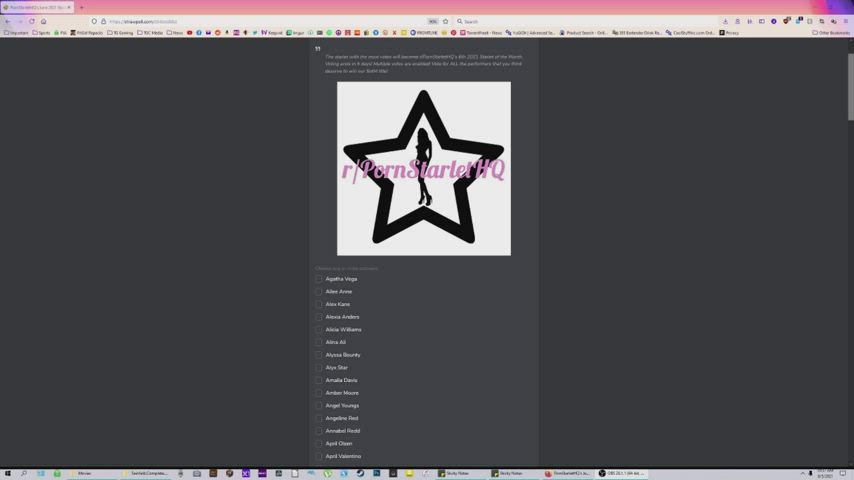Check the Alyssa Bounty option
Screen dimensions: 854x480
click(319, 355)
